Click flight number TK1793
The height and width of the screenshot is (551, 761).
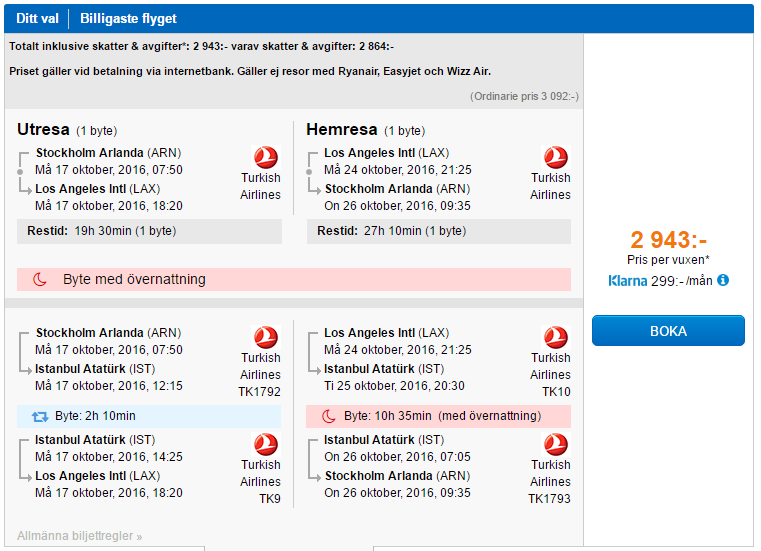(549, 499)
